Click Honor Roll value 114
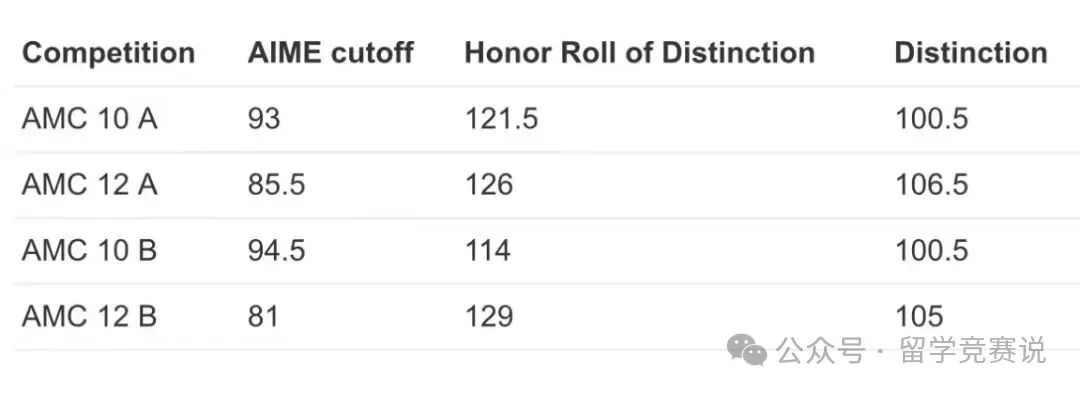This screenshot has width=1080, height=393. (x=488, y=250)
